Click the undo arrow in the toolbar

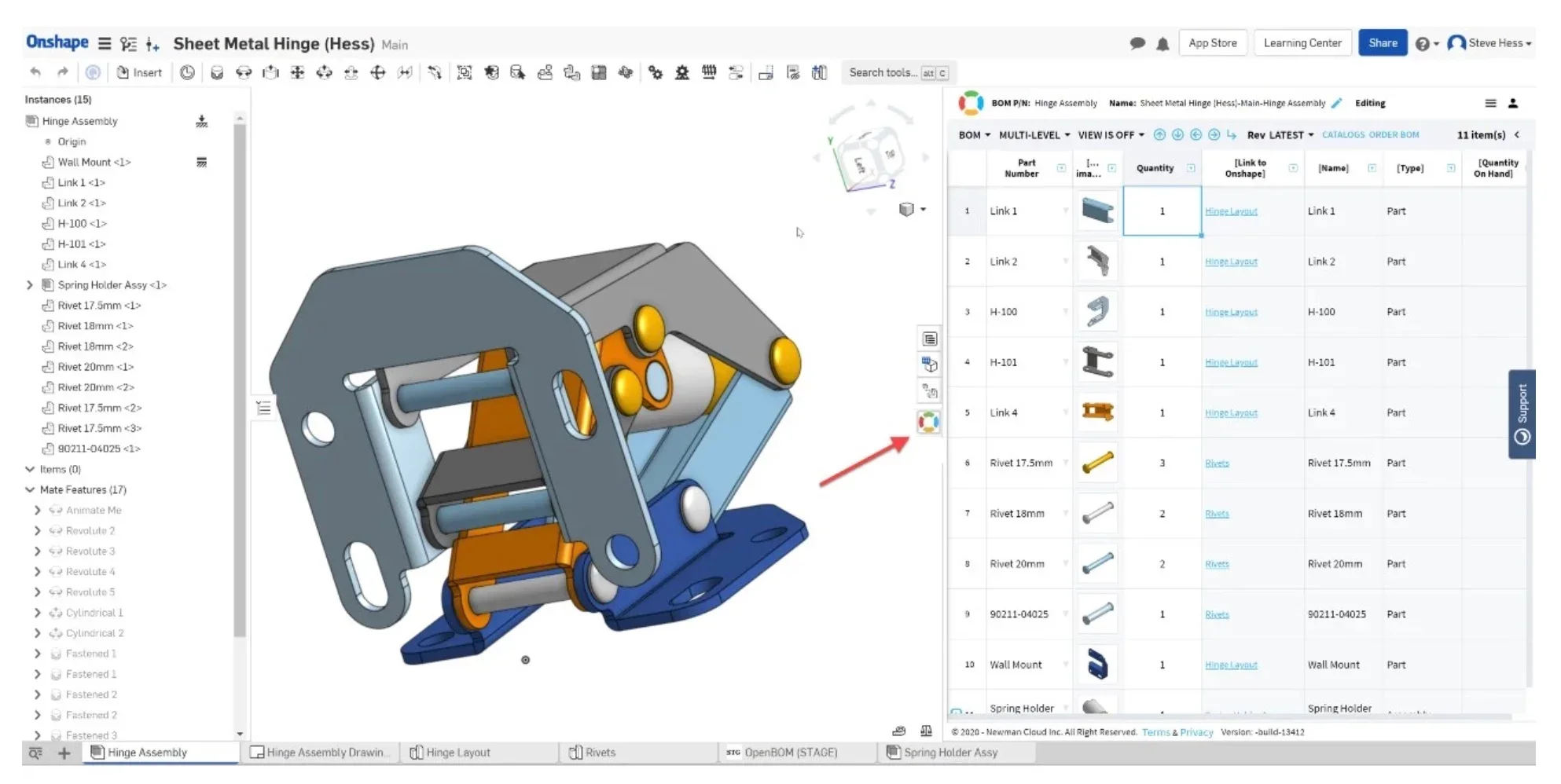point(35,72)
